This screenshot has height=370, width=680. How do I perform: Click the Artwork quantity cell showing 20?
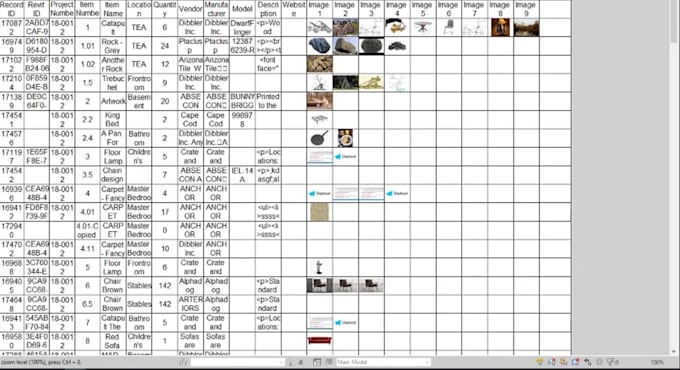tap(164, 101)
